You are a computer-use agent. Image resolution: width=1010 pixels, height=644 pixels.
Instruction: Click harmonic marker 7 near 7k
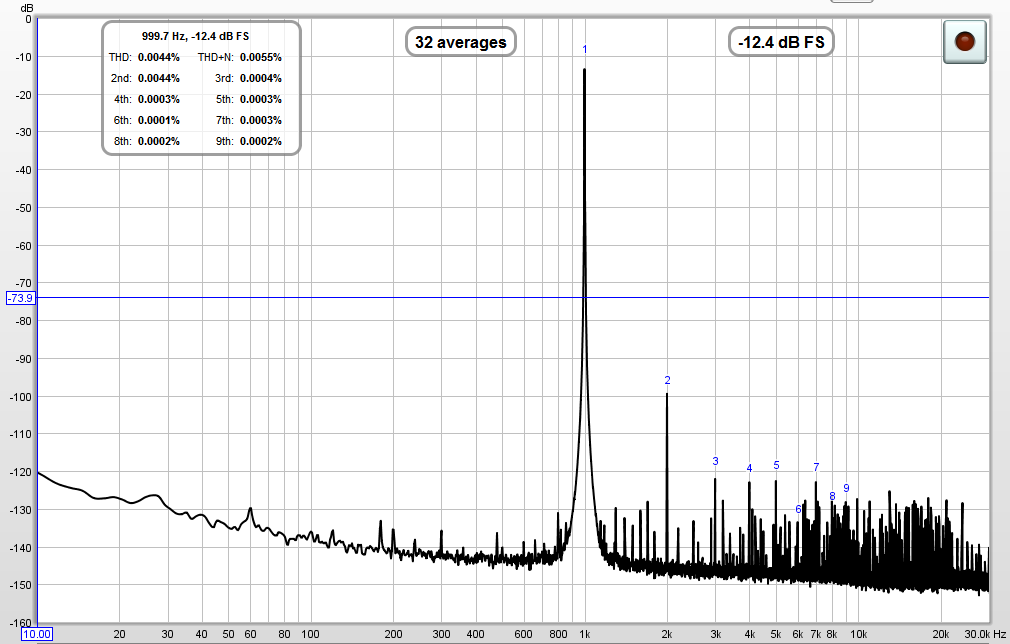pyautogui.click(x=816, y=467)
